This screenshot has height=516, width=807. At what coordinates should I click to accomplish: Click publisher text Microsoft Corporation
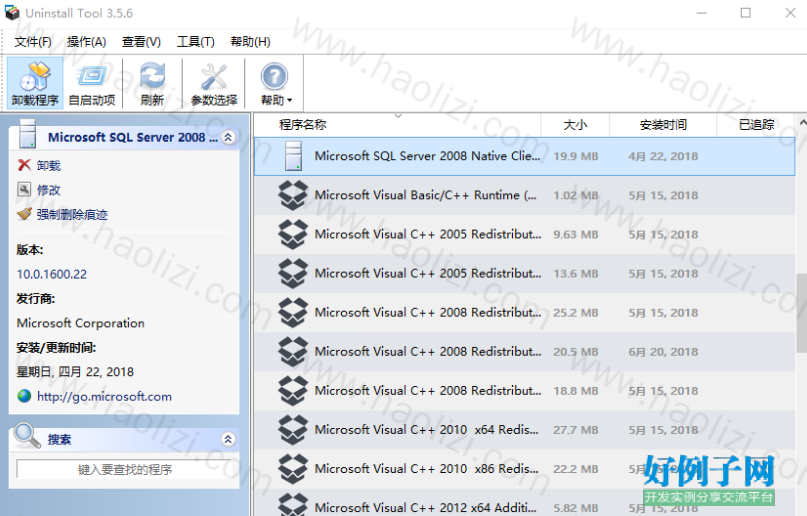point(80,323)
